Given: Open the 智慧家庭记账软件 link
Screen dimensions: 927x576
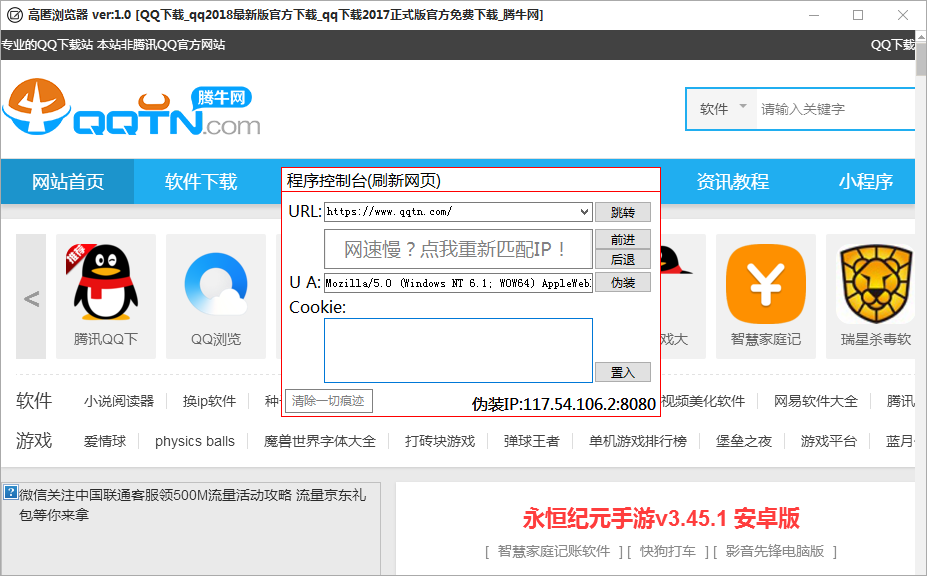Looking at the screenshot, I should point(554,551).
